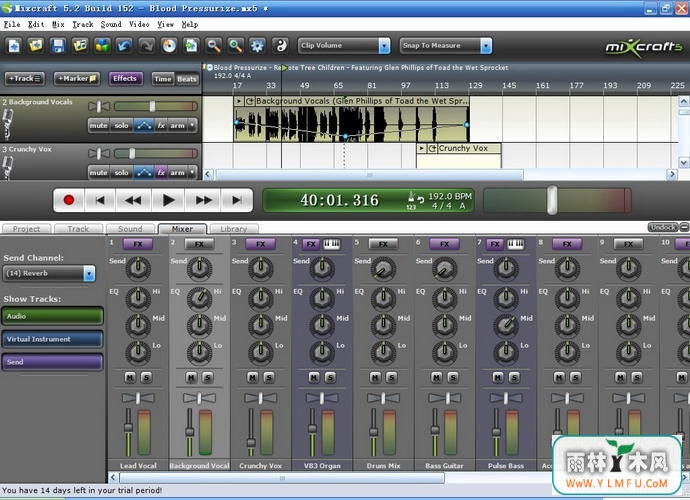Open the Sound menu
The height and width of the screenshot is (500, 690).
point(111,24)
